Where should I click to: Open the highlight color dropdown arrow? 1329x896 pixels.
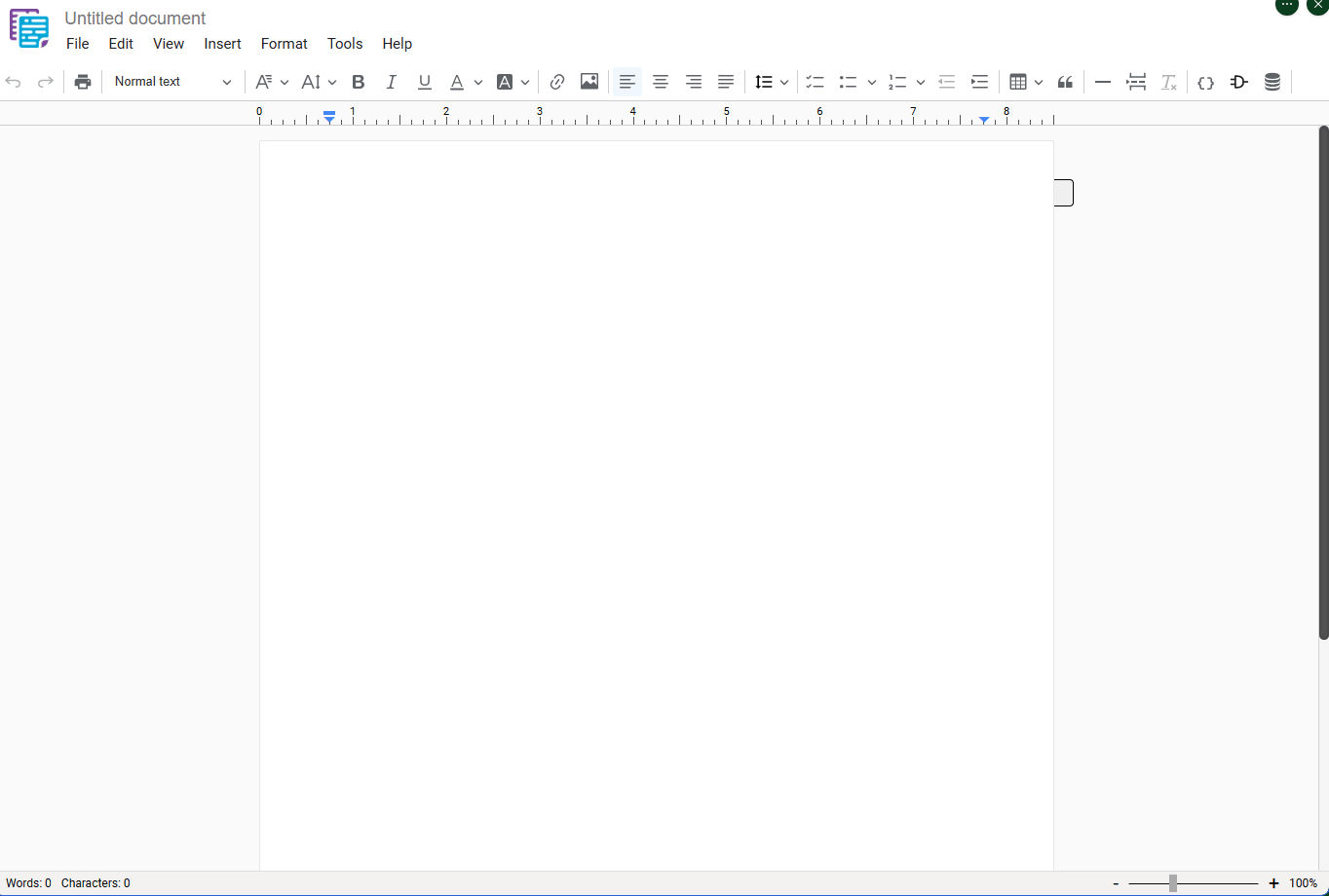point(525,83)
